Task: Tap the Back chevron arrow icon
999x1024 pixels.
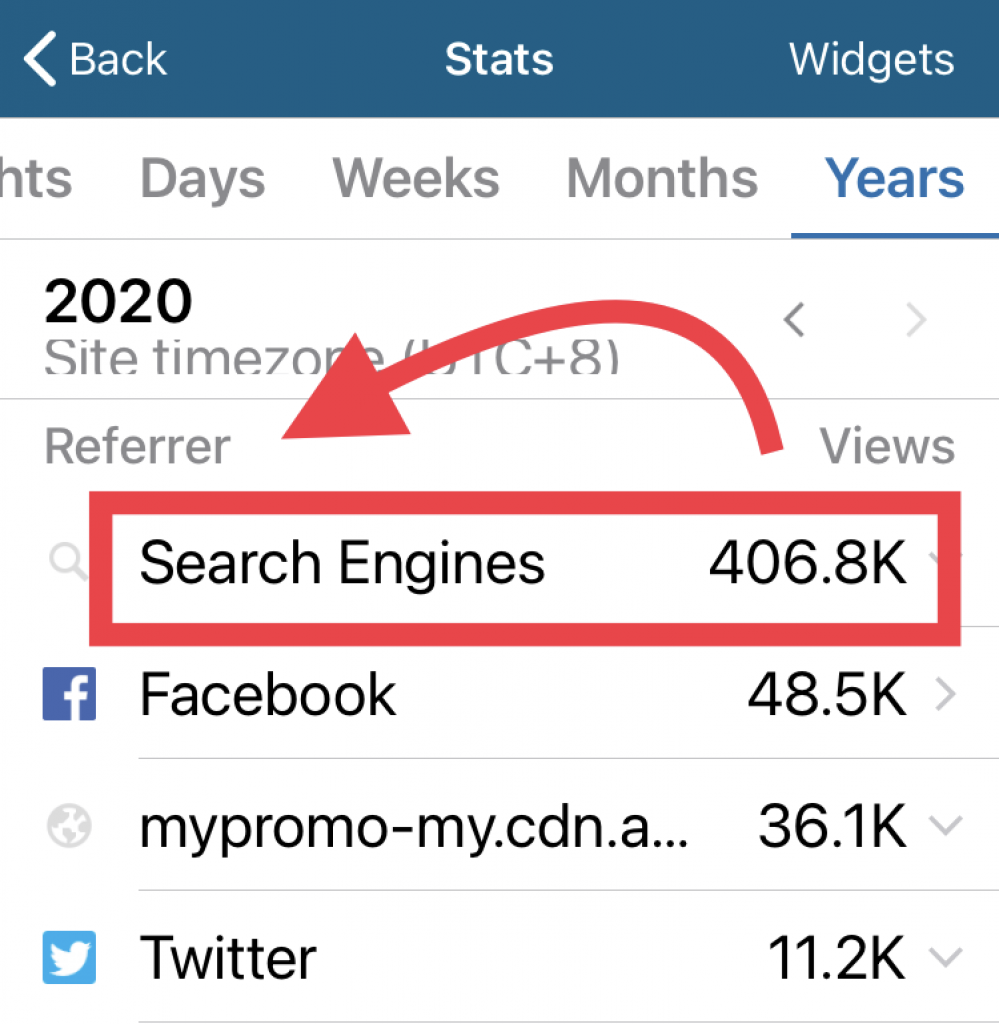Action: click(x=40, y=59)
